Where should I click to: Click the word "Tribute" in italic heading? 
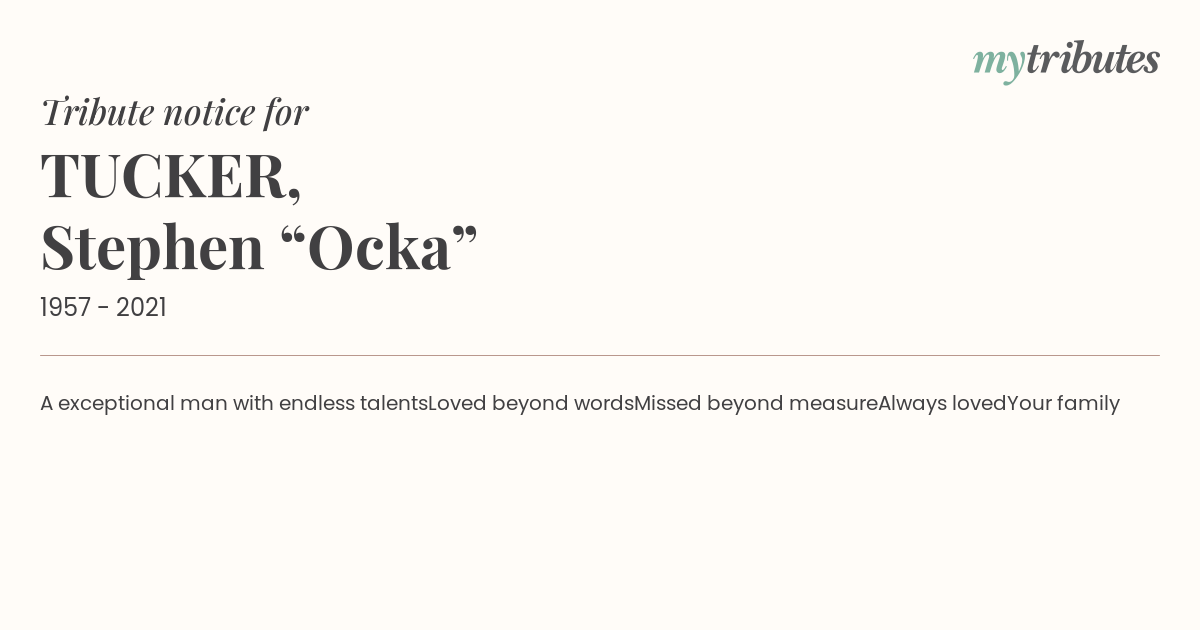click(x=97, y=112)
